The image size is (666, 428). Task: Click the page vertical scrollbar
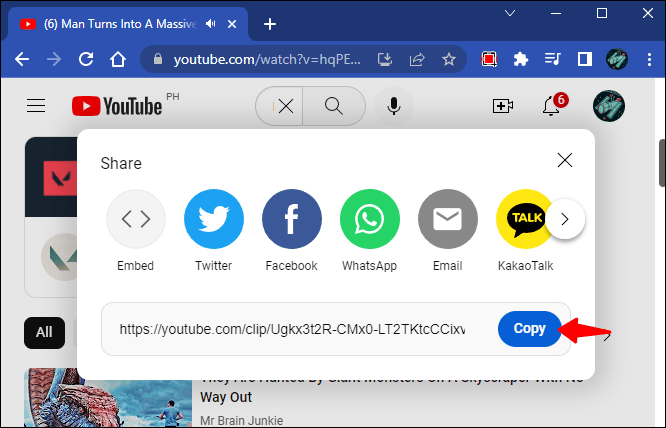pyautogui.click(x=662, y=163)
